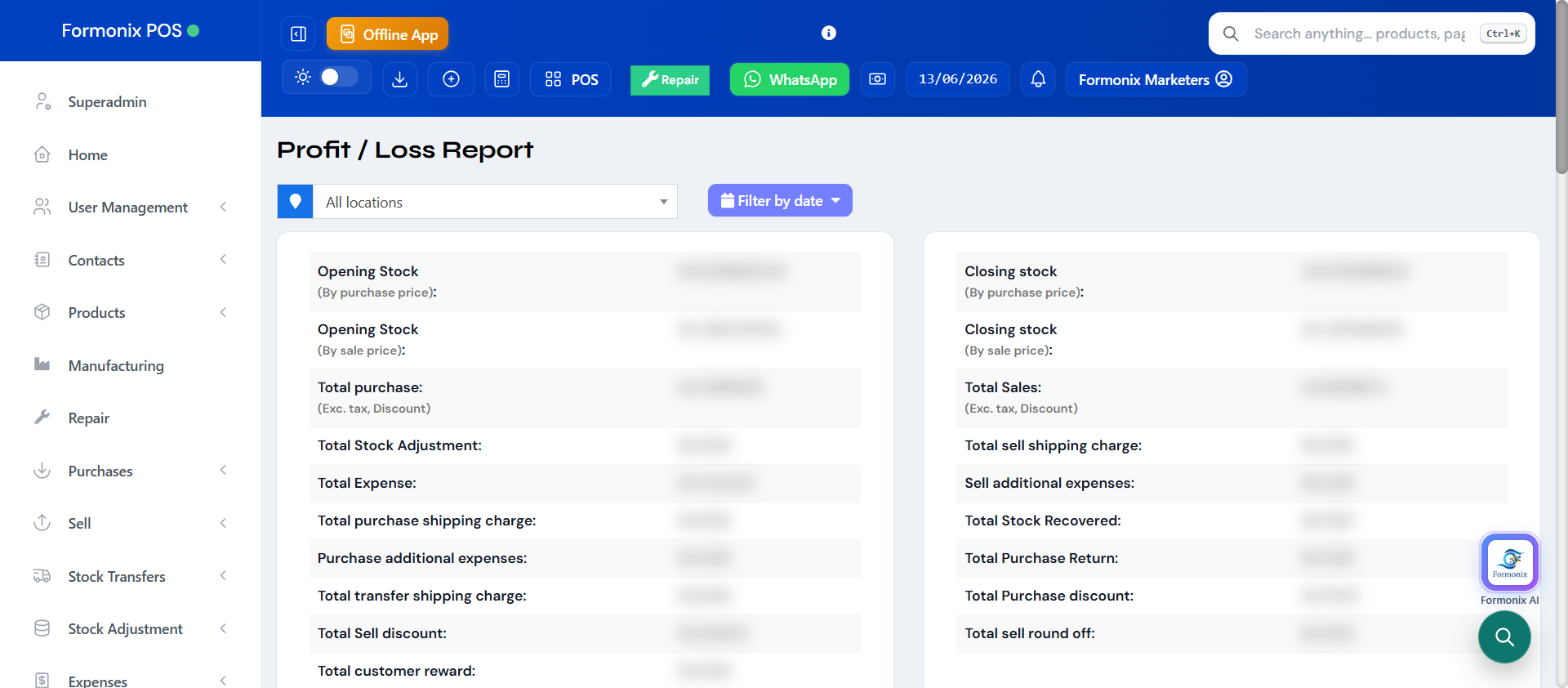Viewport: 1568px width, 688px height.
Task: Open Products menu item
Action: [x=96, y=313]
